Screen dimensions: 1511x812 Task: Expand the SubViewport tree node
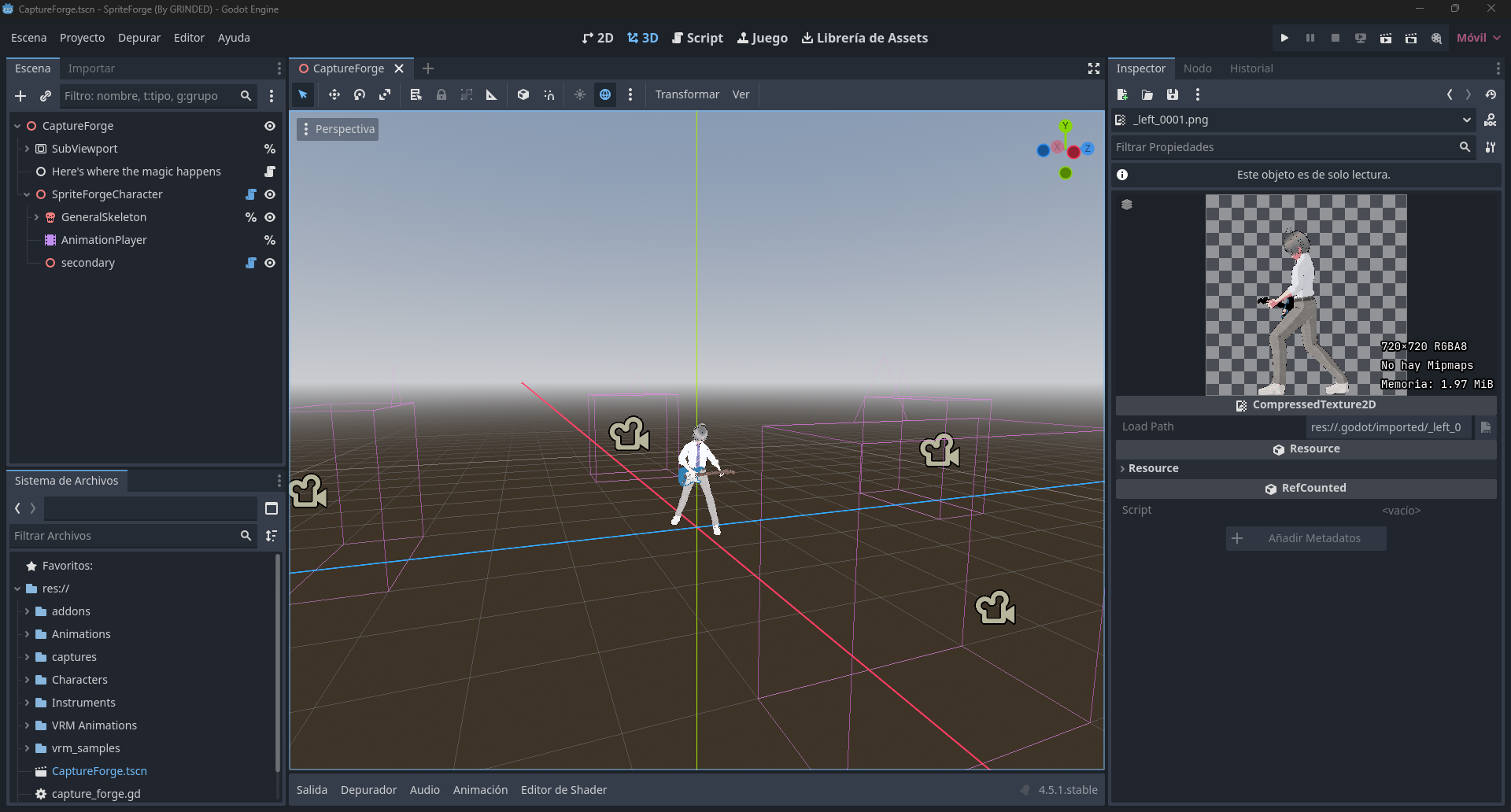(x=27, y=149)
